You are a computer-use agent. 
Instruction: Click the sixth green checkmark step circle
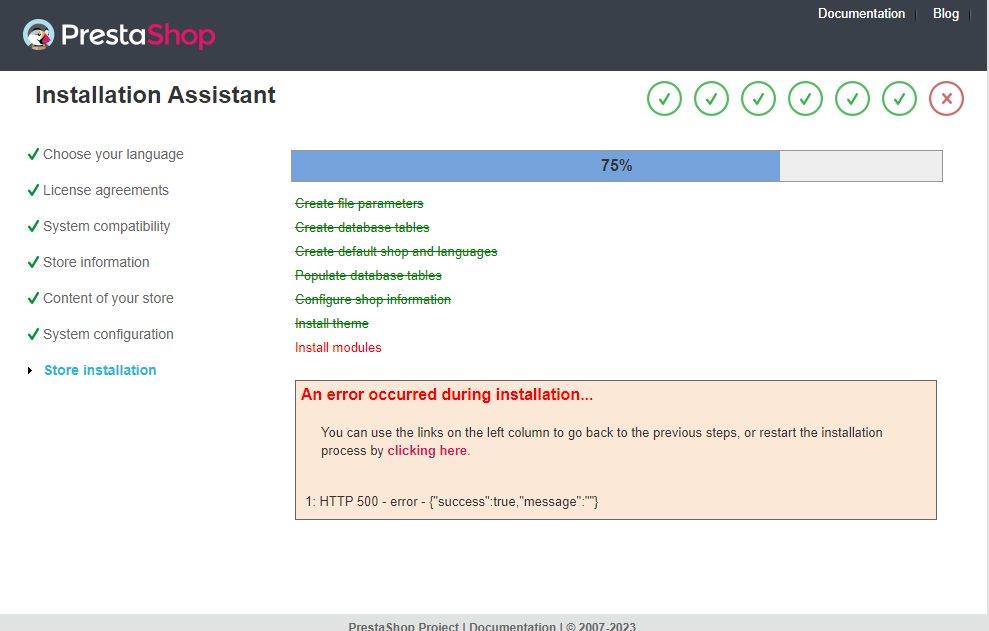[x=899, y=98]
